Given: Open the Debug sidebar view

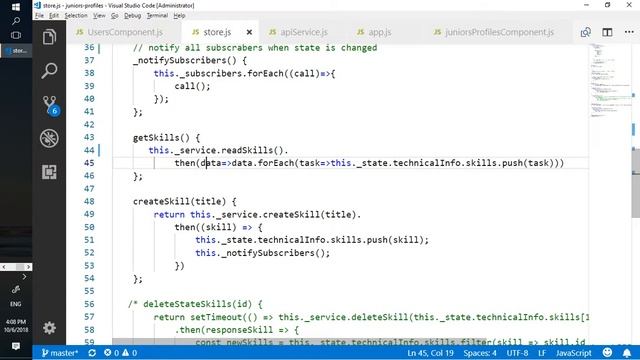Looking at the screenshot, I should coord(49,138).
